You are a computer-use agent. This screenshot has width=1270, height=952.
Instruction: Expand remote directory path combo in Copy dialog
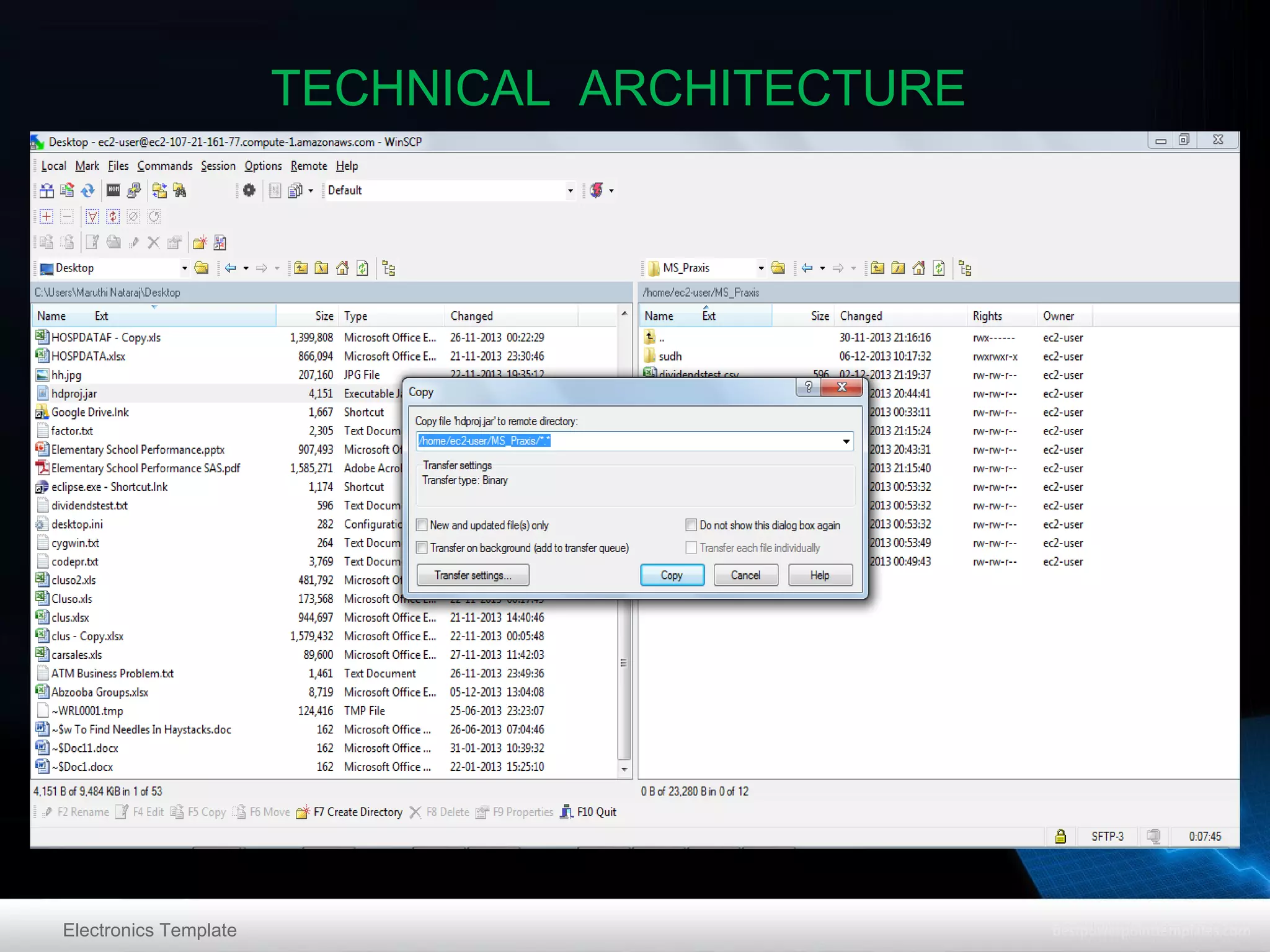(846, 441)
